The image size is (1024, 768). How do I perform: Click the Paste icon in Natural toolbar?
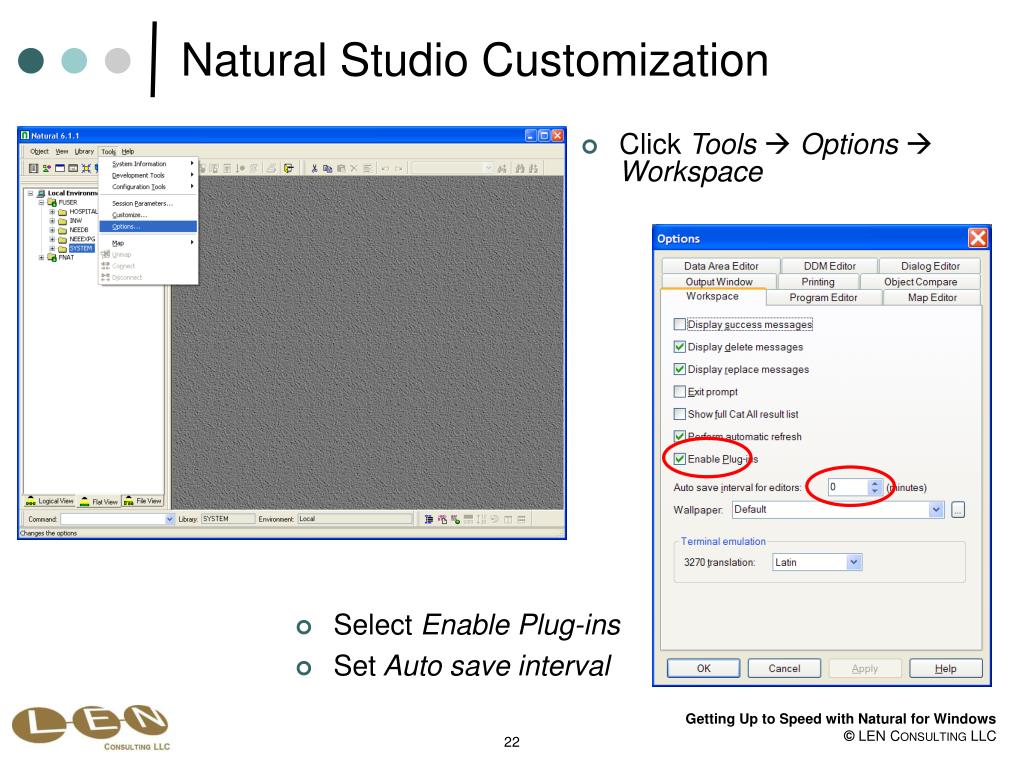(x=341, y=168)
